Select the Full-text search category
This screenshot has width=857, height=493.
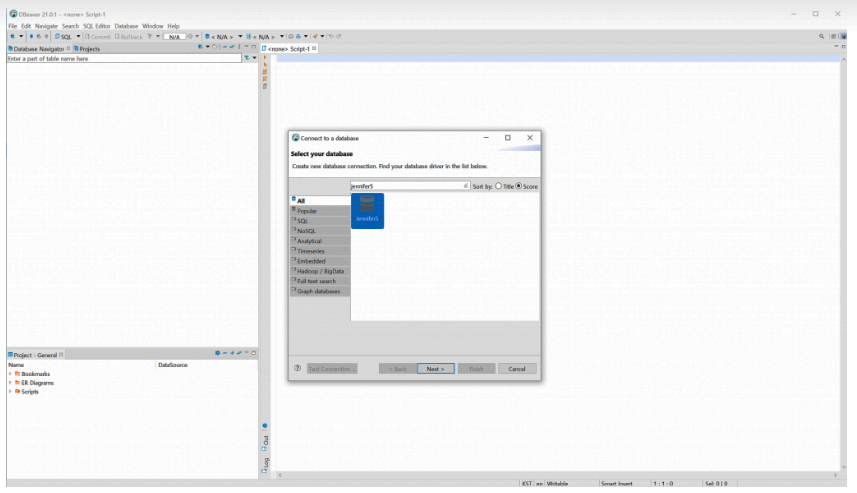click(x=320, y=281)
